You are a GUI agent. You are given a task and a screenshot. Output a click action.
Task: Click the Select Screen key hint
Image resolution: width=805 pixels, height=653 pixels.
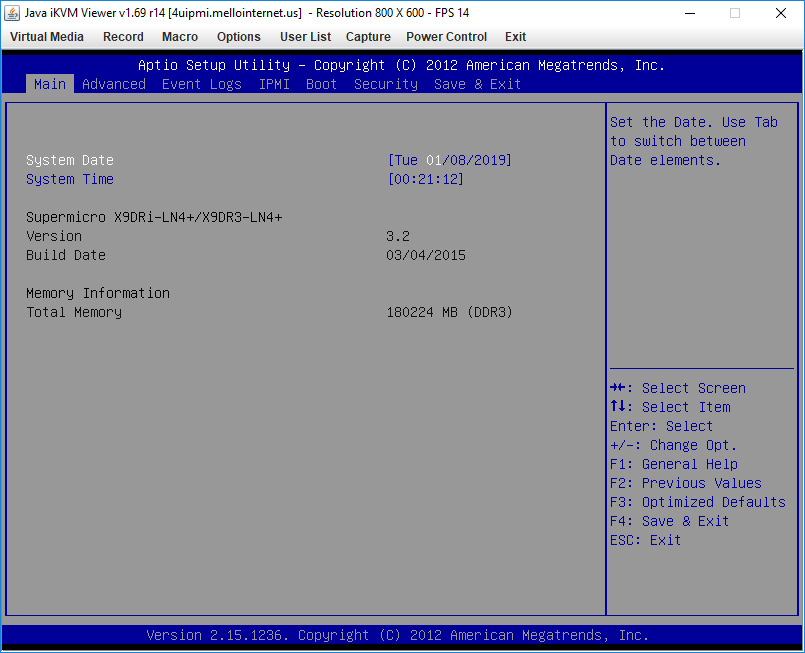[x=678, y=388]
